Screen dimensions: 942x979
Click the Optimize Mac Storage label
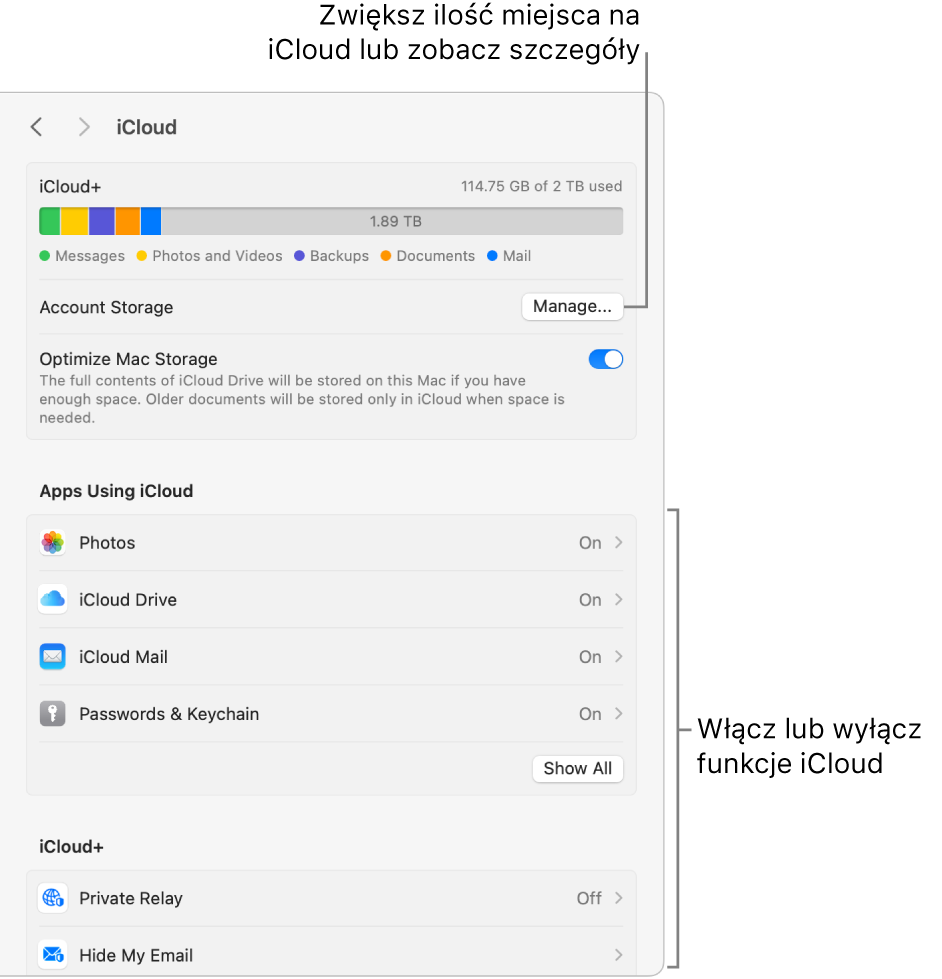point(129,359)
